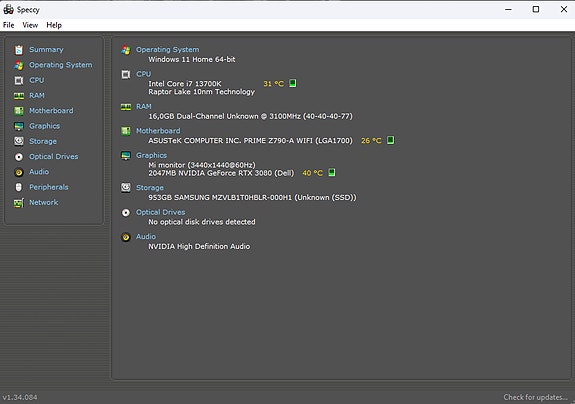Screen dimensions: 575x404
Task: Click the green GPU temperature indicator
Action: click(332, 172)
